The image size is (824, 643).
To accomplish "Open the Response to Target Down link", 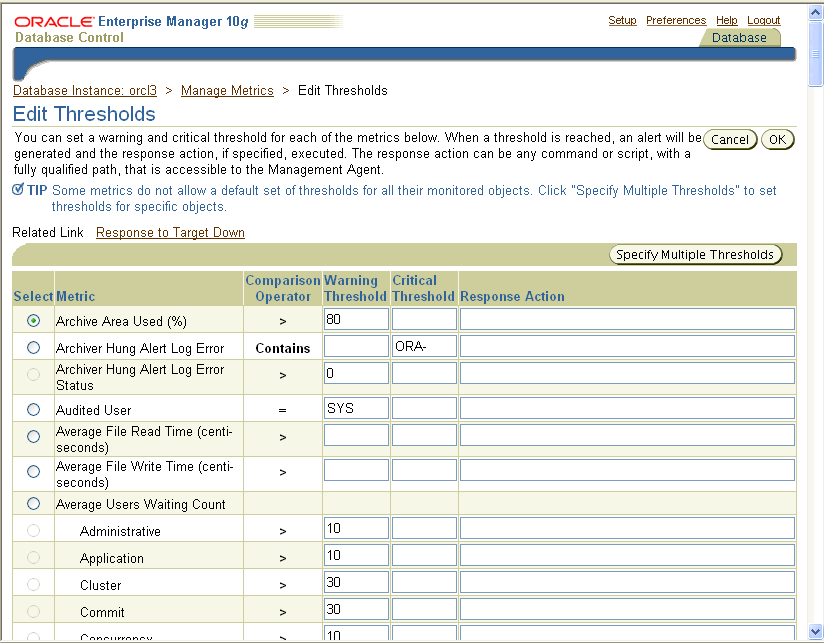I will [170, 232].
